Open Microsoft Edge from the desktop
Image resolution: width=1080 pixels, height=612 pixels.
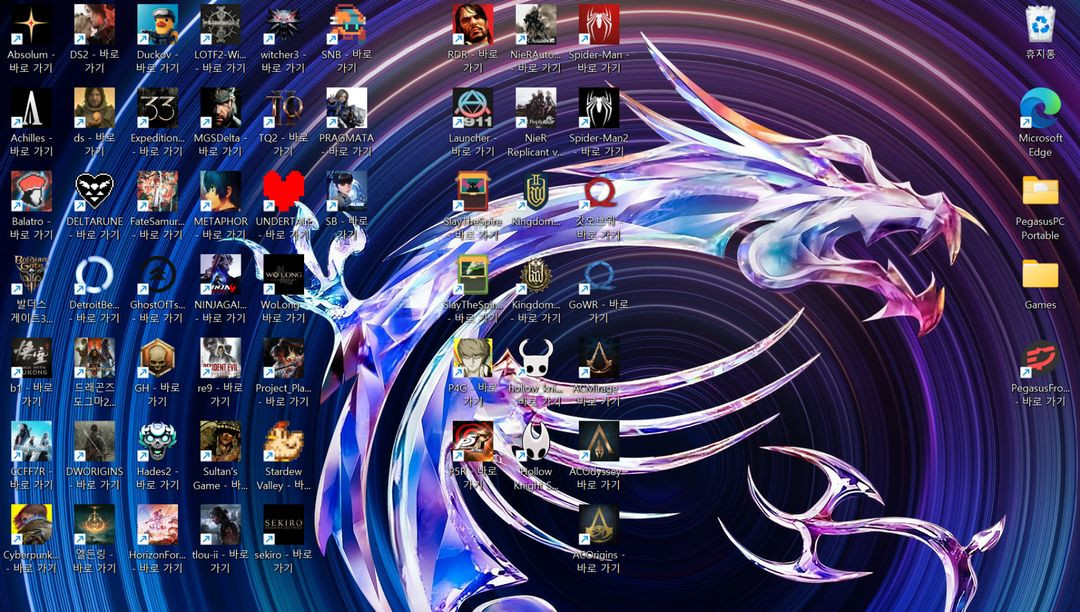(x=1040, y=108)
